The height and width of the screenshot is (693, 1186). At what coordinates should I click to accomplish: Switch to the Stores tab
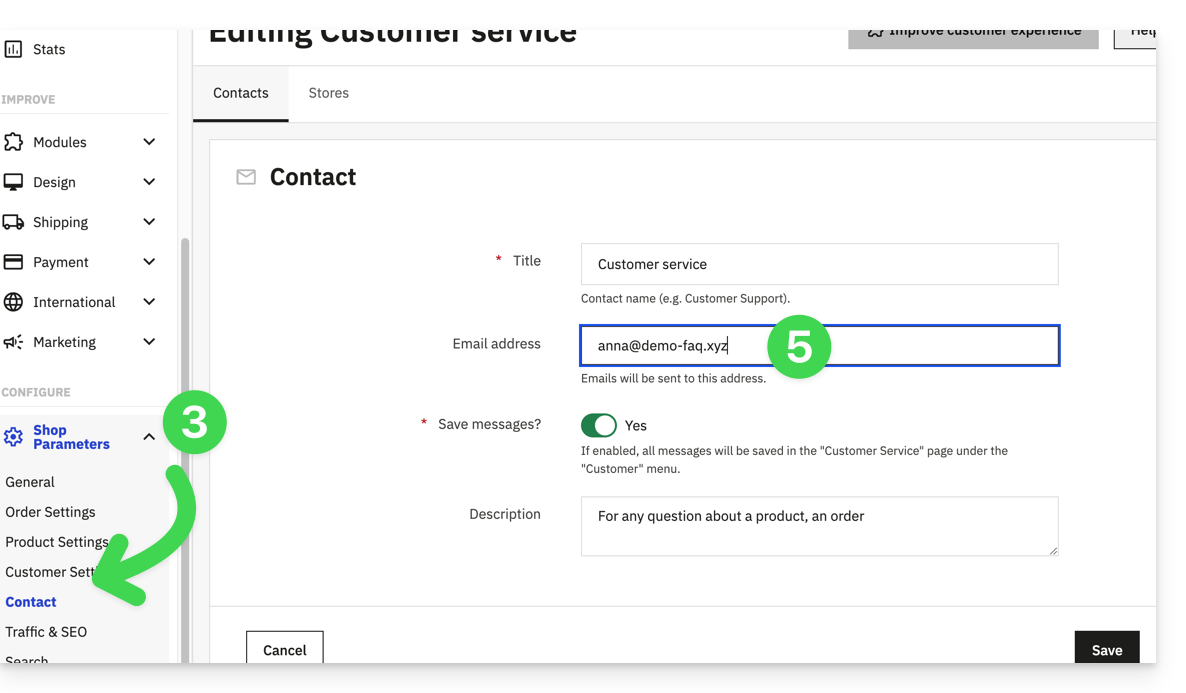(x=328, y=93)
